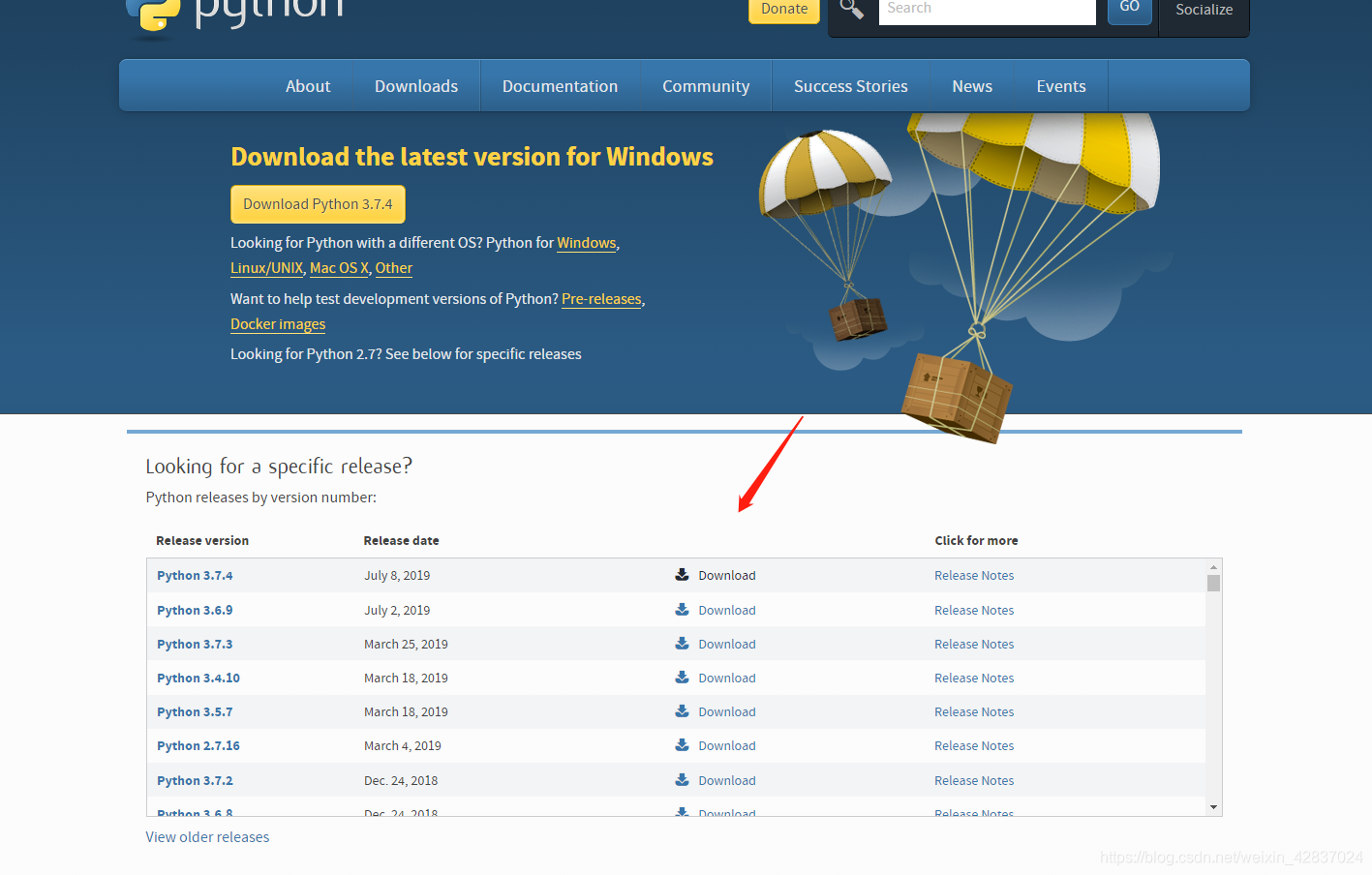Open the Documentation menu
The height and width of the screenshot is (875, 1372).
(x=560, y=86)
